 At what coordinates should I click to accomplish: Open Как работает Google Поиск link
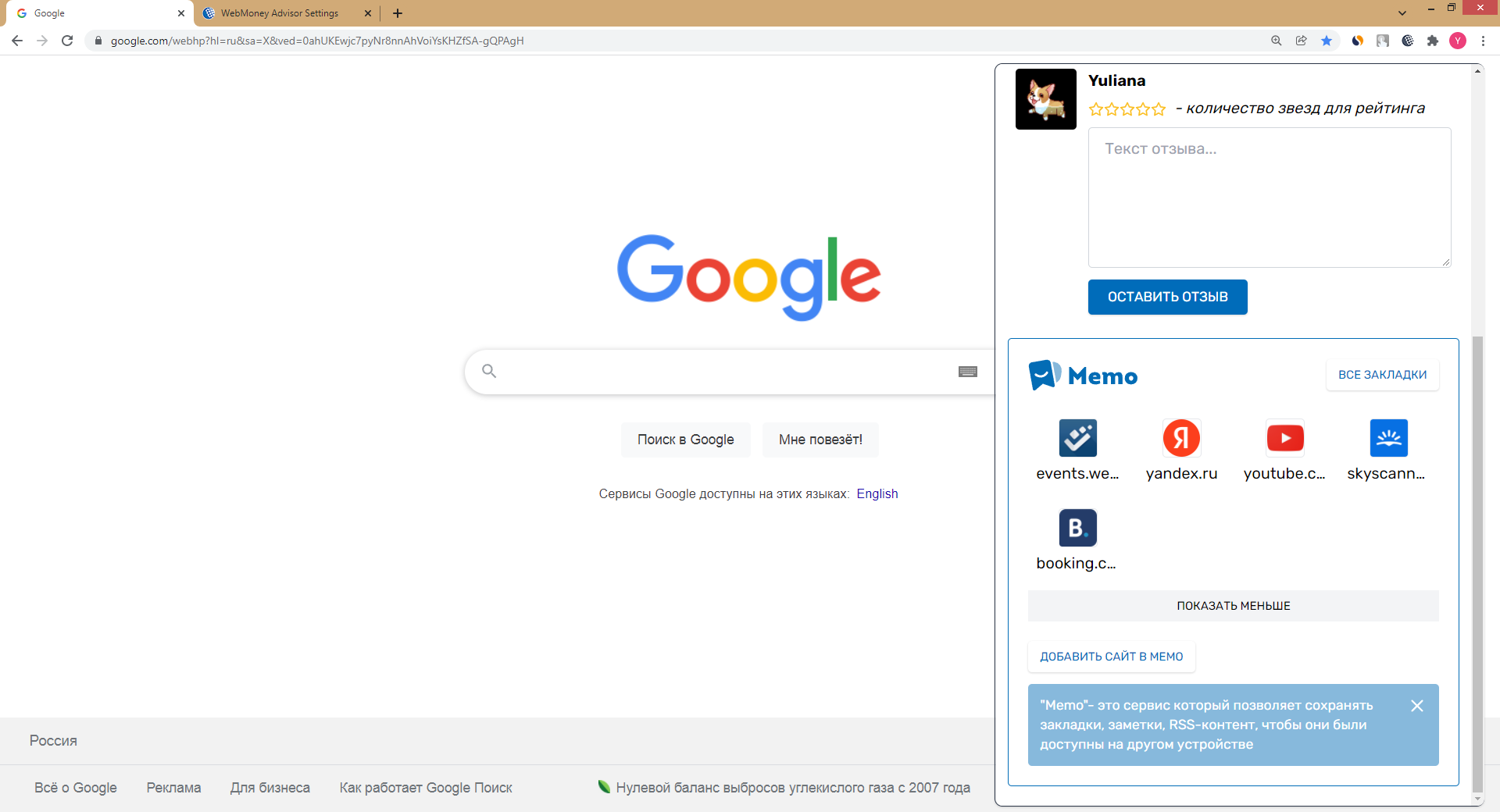click(426, 788)
